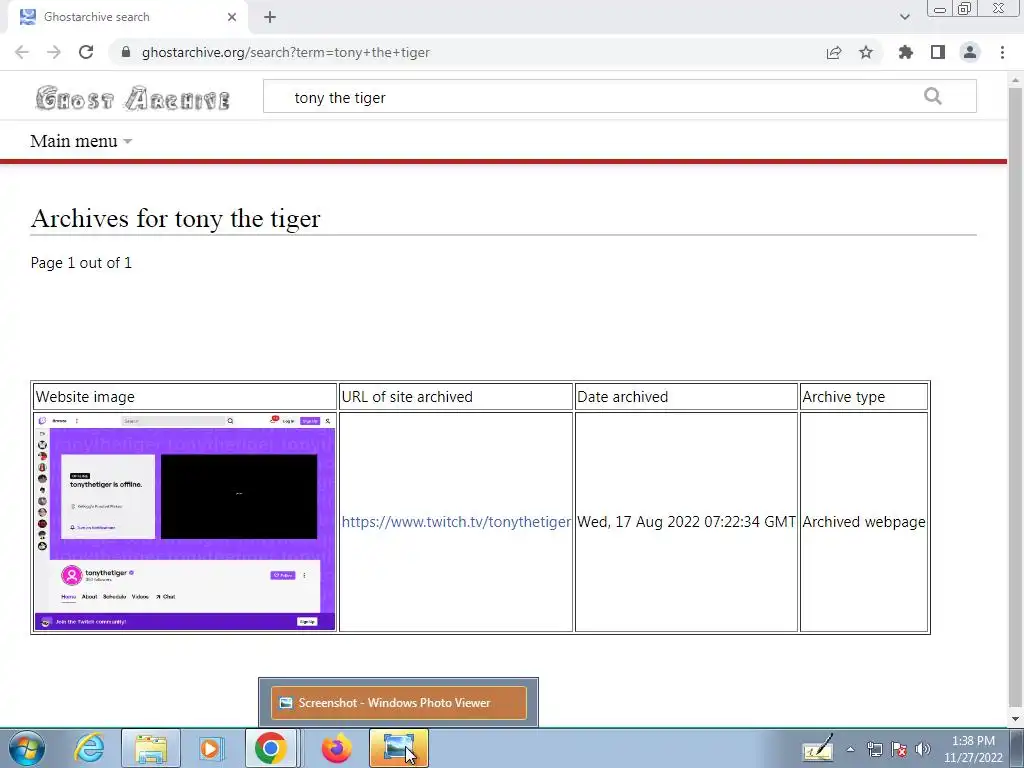Open the Chrome three-dot menu
Image resolution: width=1024 pixels, height=768 pixels.
tap(1002, 52)
